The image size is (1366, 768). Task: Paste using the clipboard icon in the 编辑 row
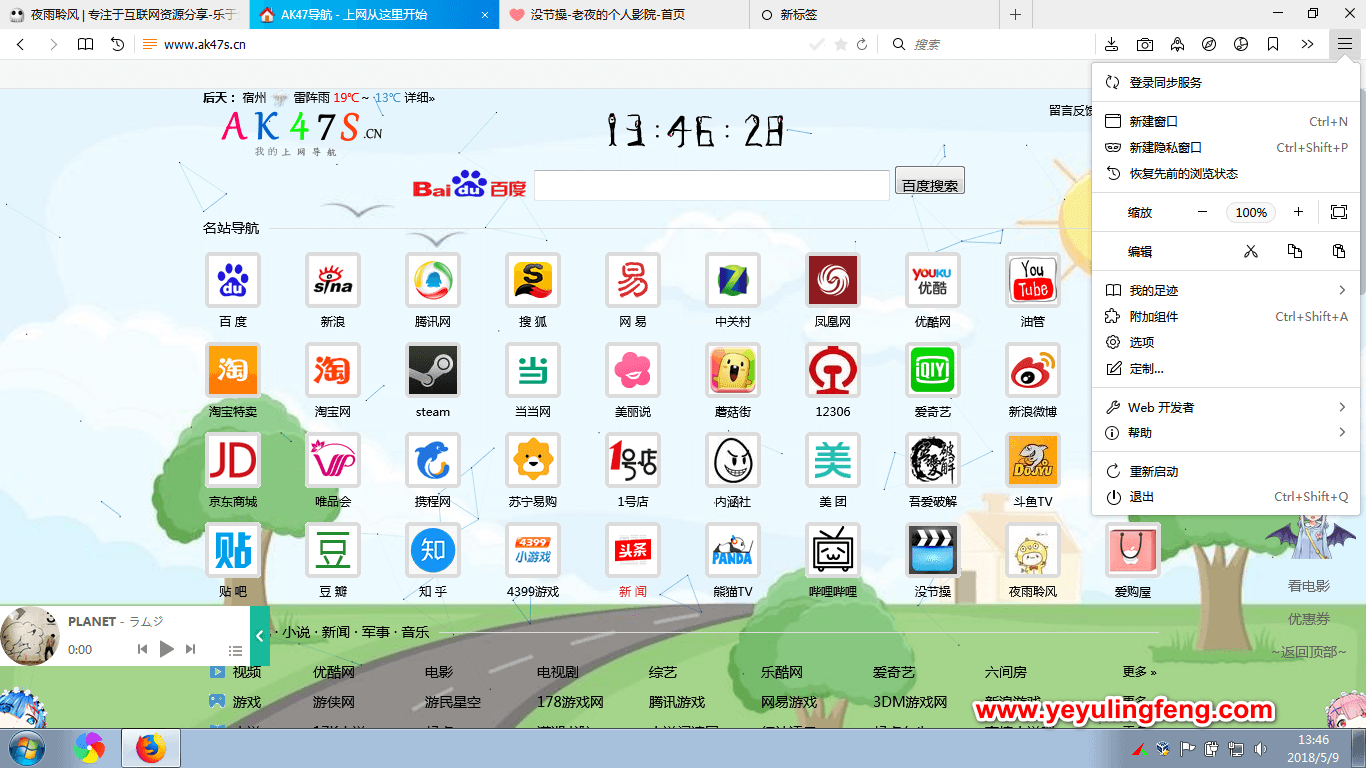(x=1339, y=251)
